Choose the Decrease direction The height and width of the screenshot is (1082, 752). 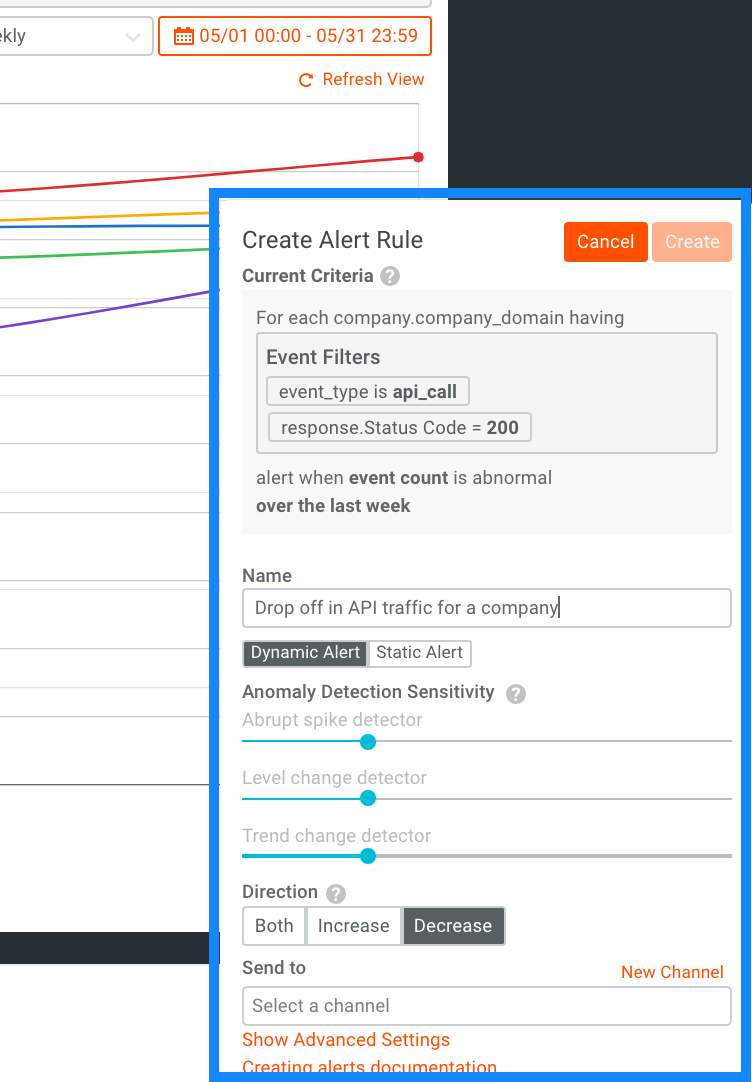pos(453,925)
